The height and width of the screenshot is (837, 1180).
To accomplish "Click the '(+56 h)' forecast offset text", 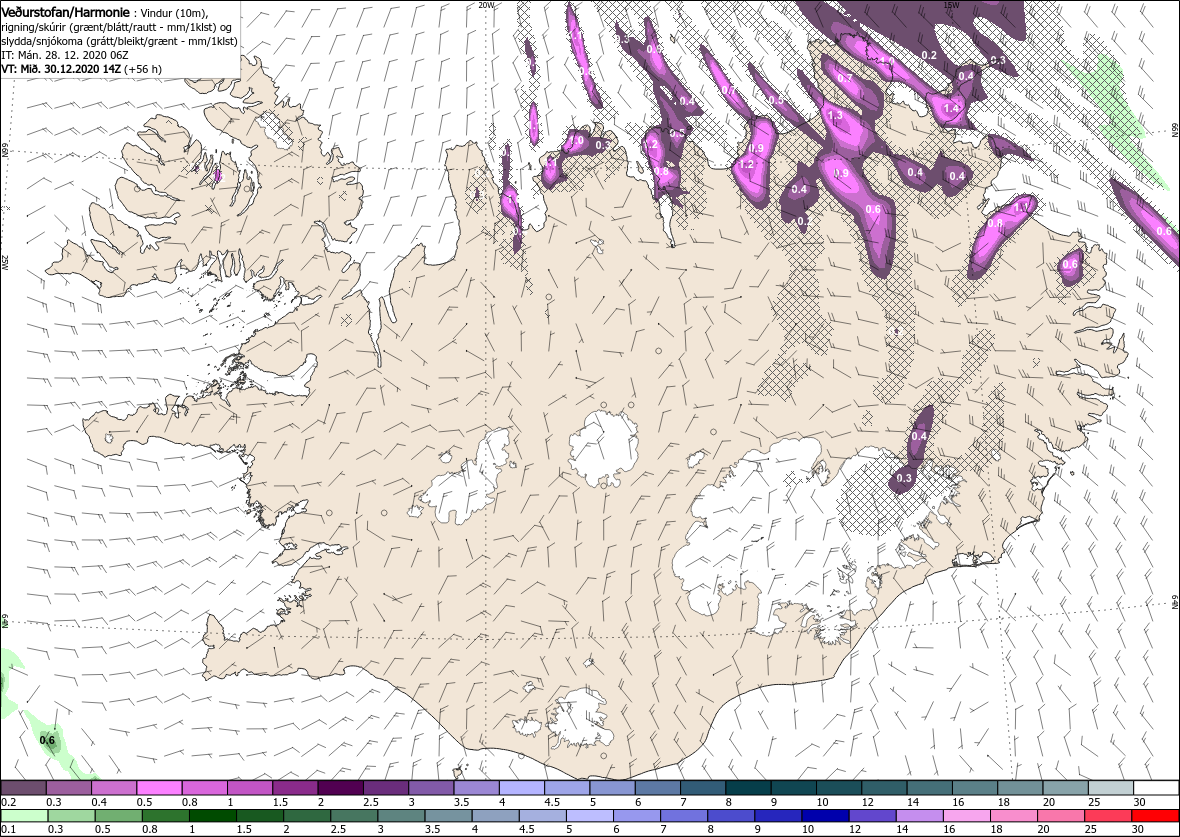I will 144,69.
